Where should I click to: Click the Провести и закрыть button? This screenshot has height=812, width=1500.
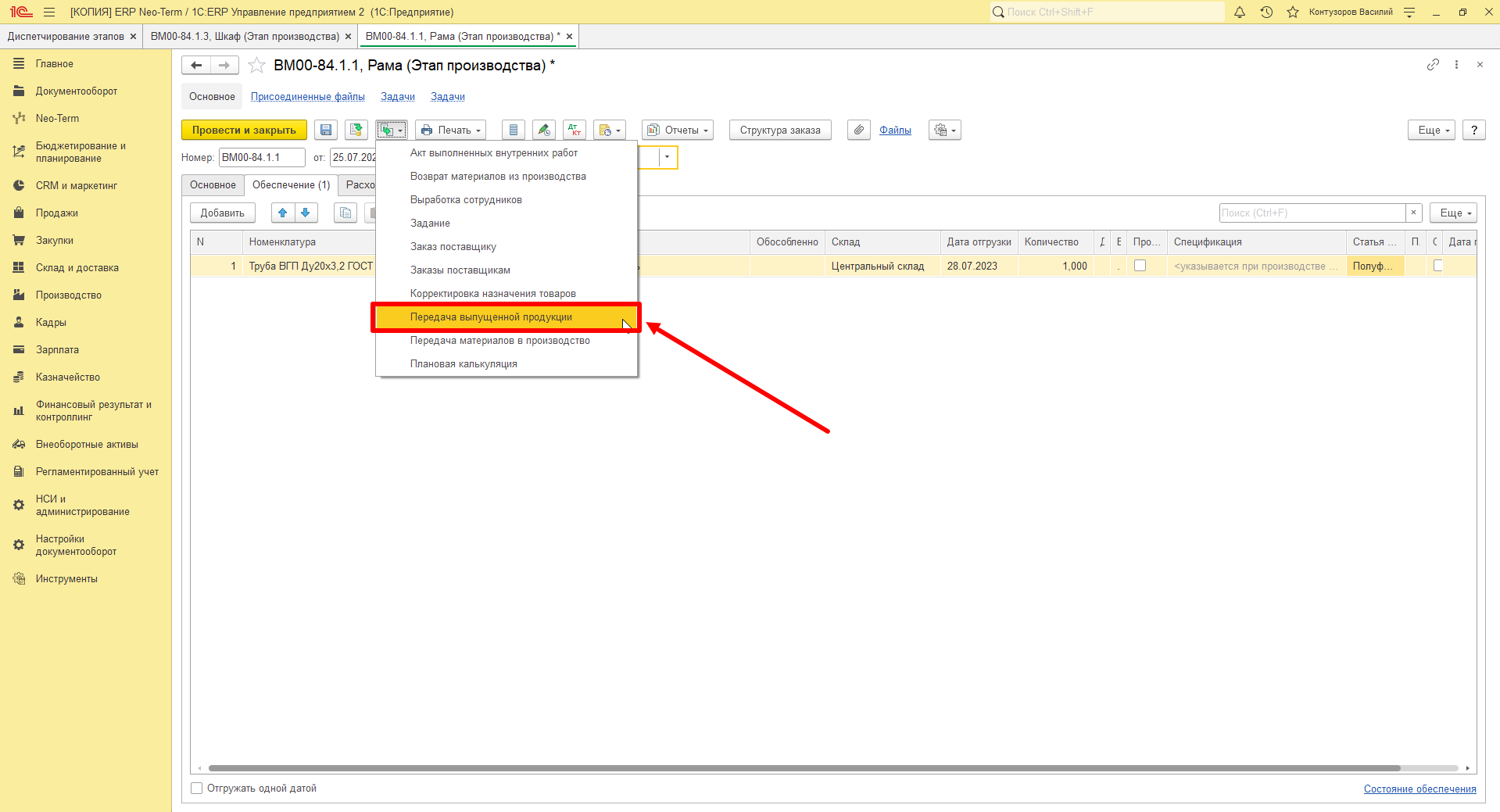[244, 131]
